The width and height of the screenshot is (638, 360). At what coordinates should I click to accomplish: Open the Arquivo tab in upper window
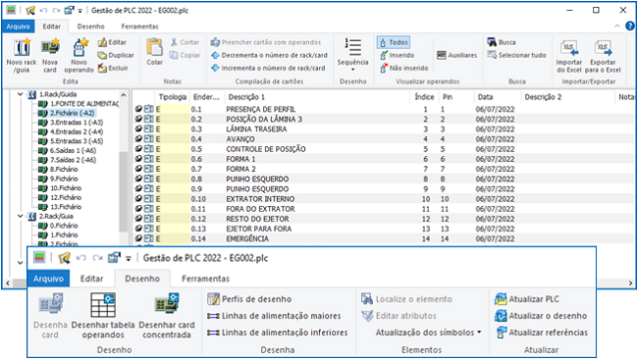[x=18, y=26]
